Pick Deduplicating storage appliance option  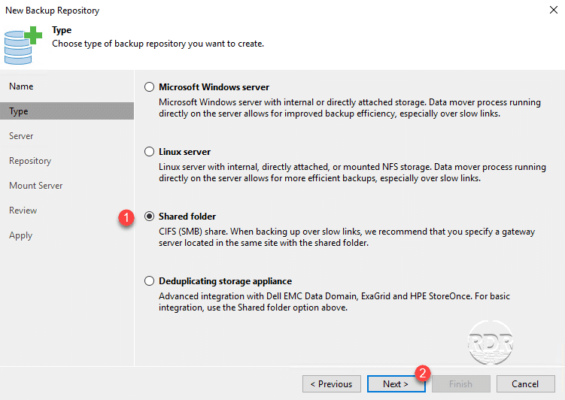point(149,281)
